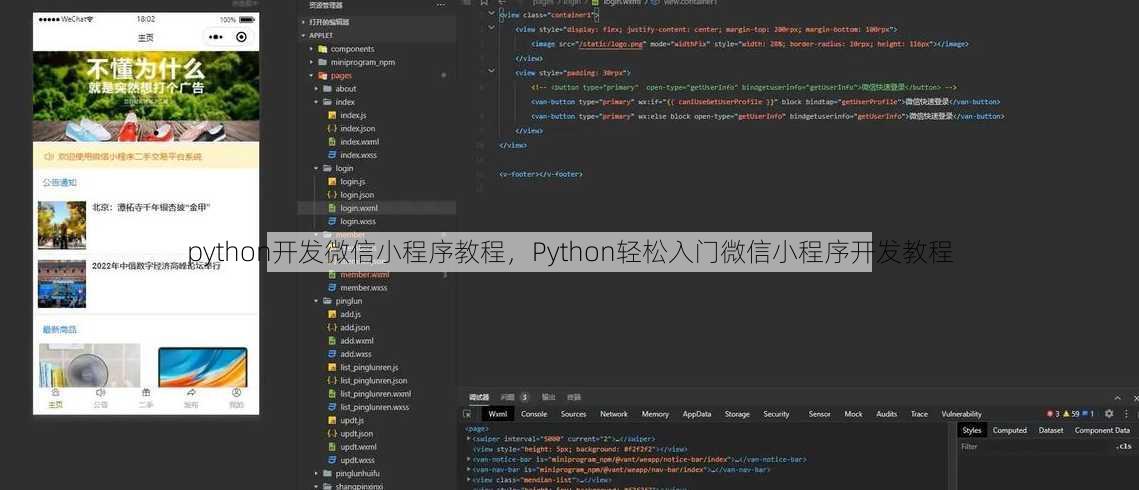Click the updt.wxss file icon
The image size is (1139, 490).
pyautogui.click(x=332, y=460)
